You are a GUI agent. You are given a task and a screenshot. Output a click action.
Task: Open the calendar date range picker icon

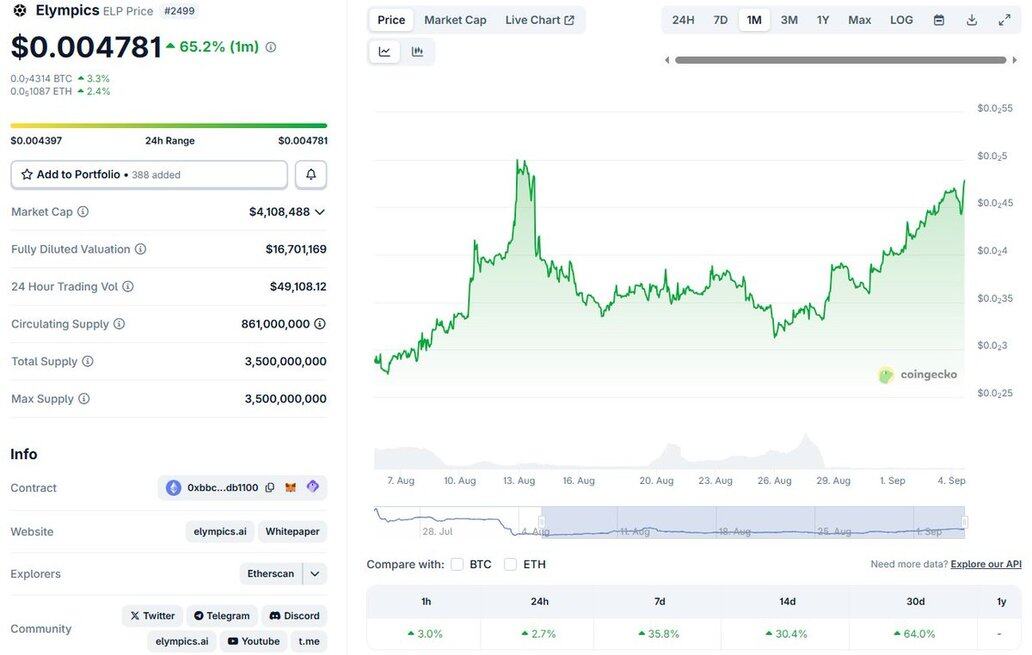tap(939, 20)
